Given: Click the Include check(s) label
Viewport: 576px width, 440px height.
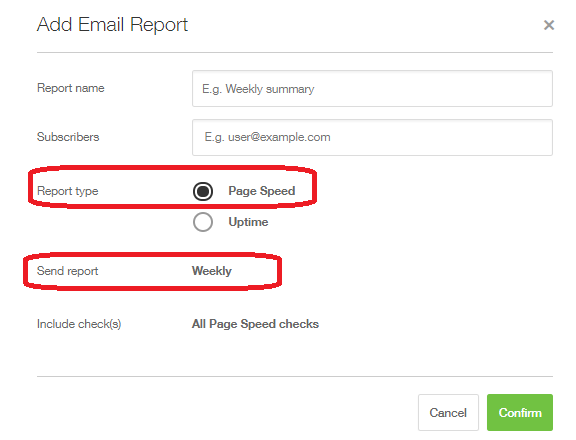Looking at the screenshot, I should pos(79,324).
